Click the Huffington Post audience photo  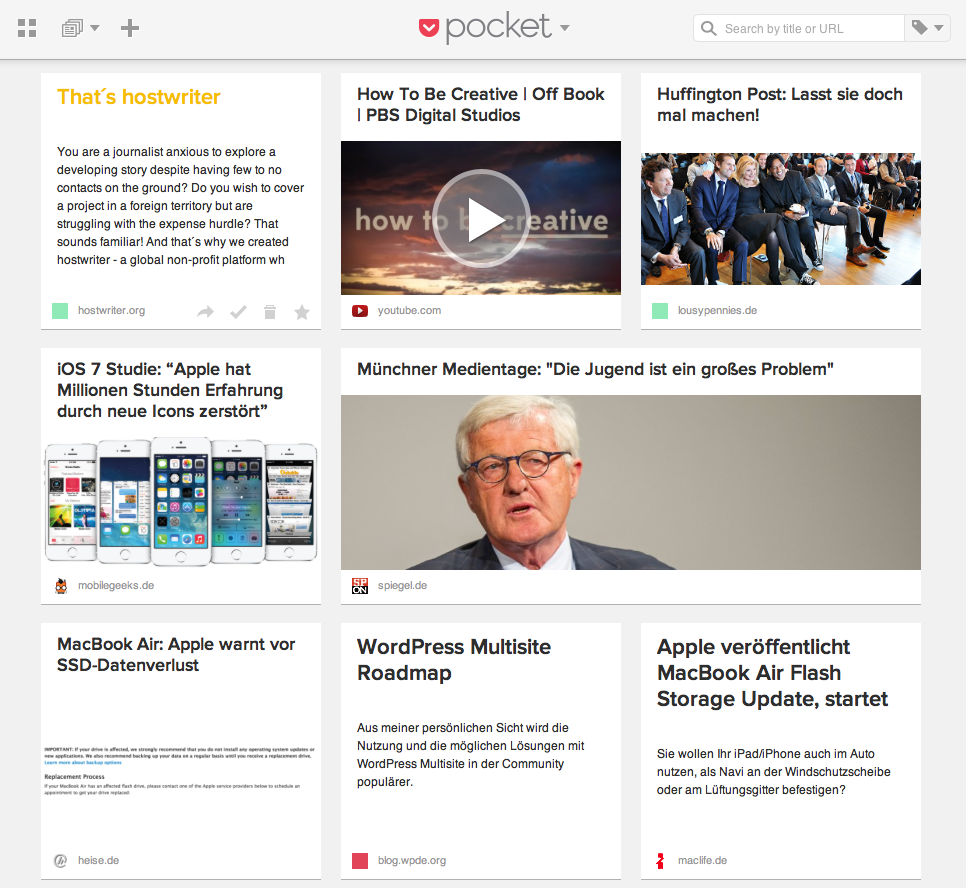tap(781, 219)
